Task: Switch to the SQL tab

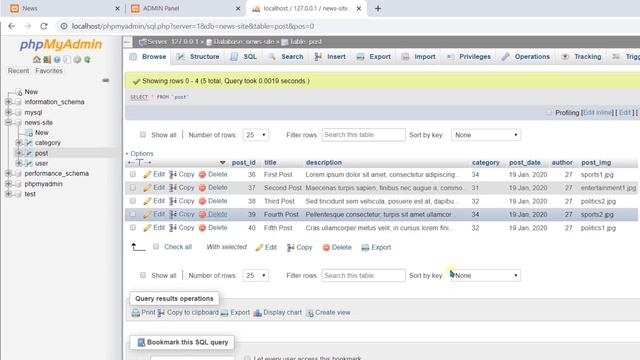Action: (x=244, y=57)
